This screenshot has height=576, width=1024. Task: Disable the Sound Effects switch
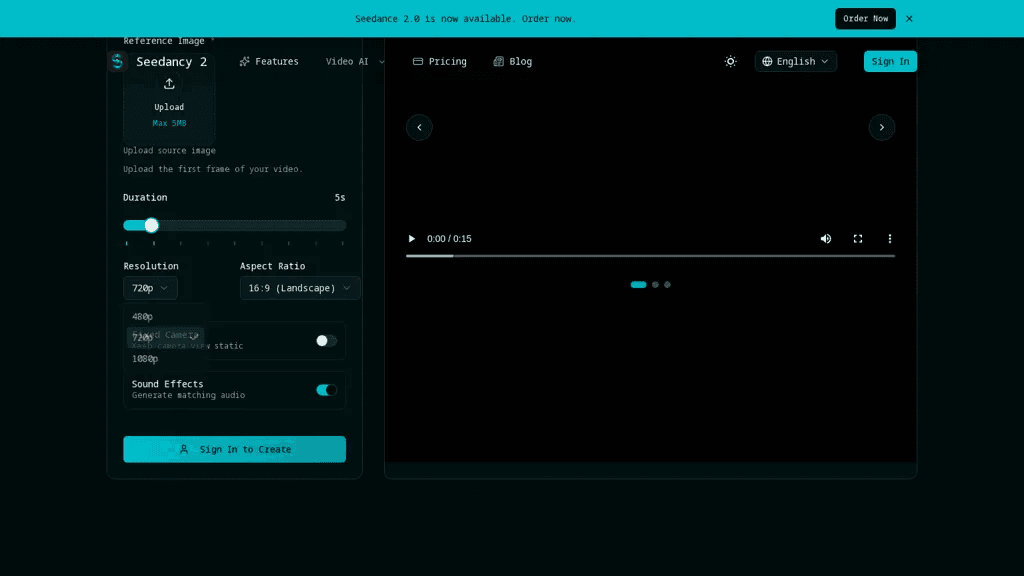coord(327,390)
